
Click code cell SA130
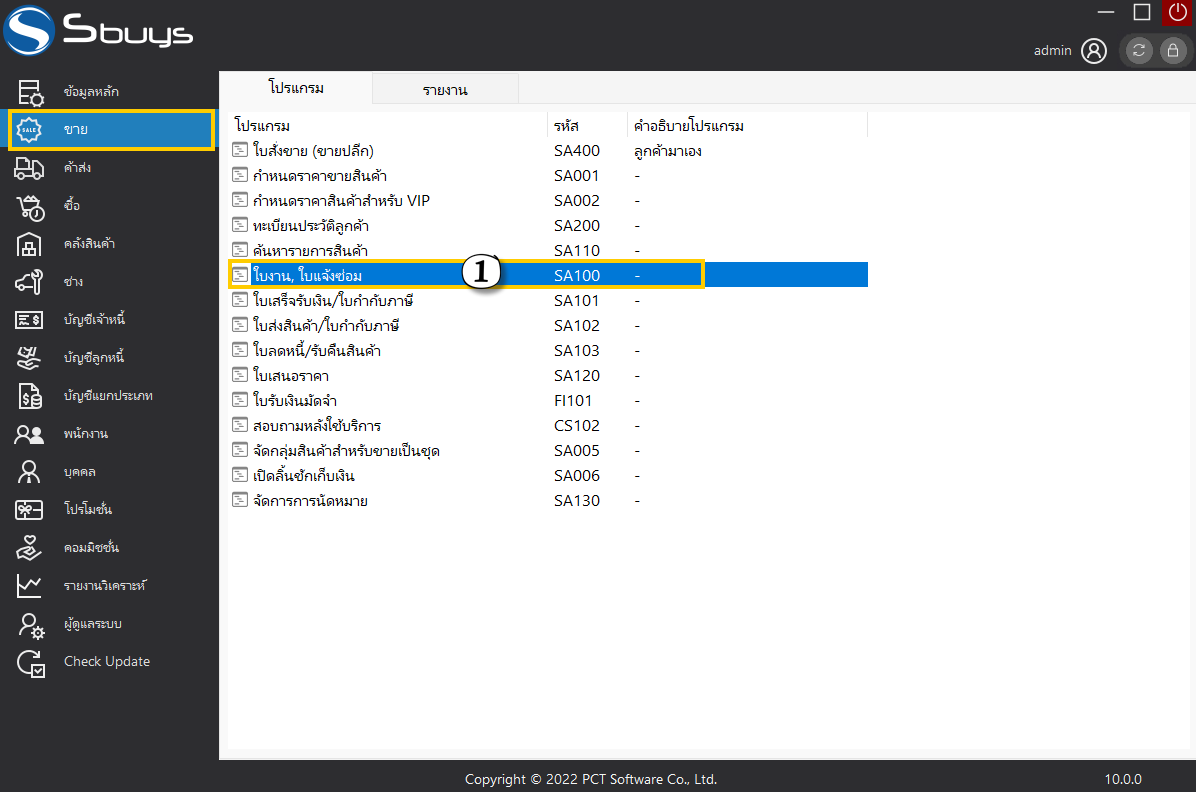tap(577, 501)
